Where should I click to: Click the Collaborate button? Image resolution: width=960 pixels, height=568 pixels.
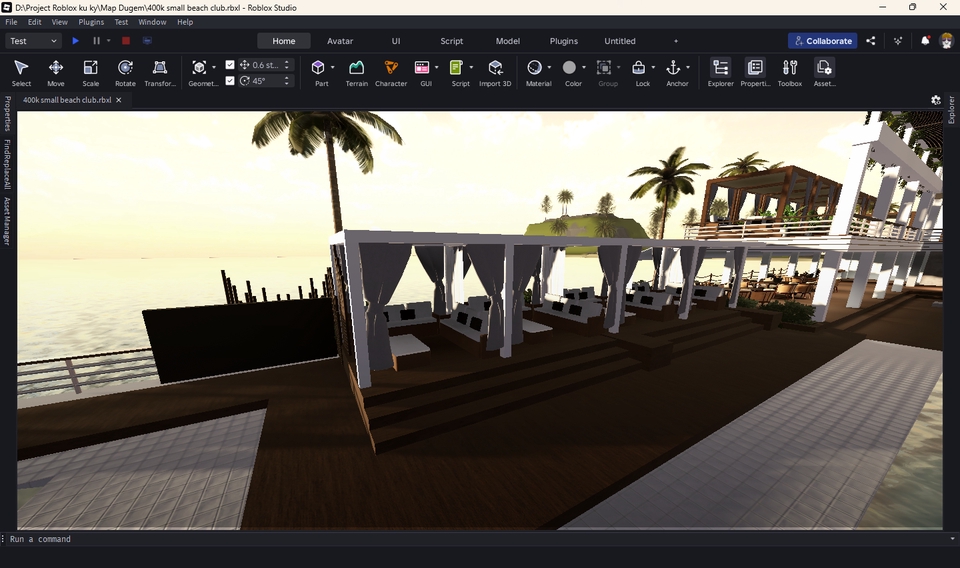click(x=822, y=41)
